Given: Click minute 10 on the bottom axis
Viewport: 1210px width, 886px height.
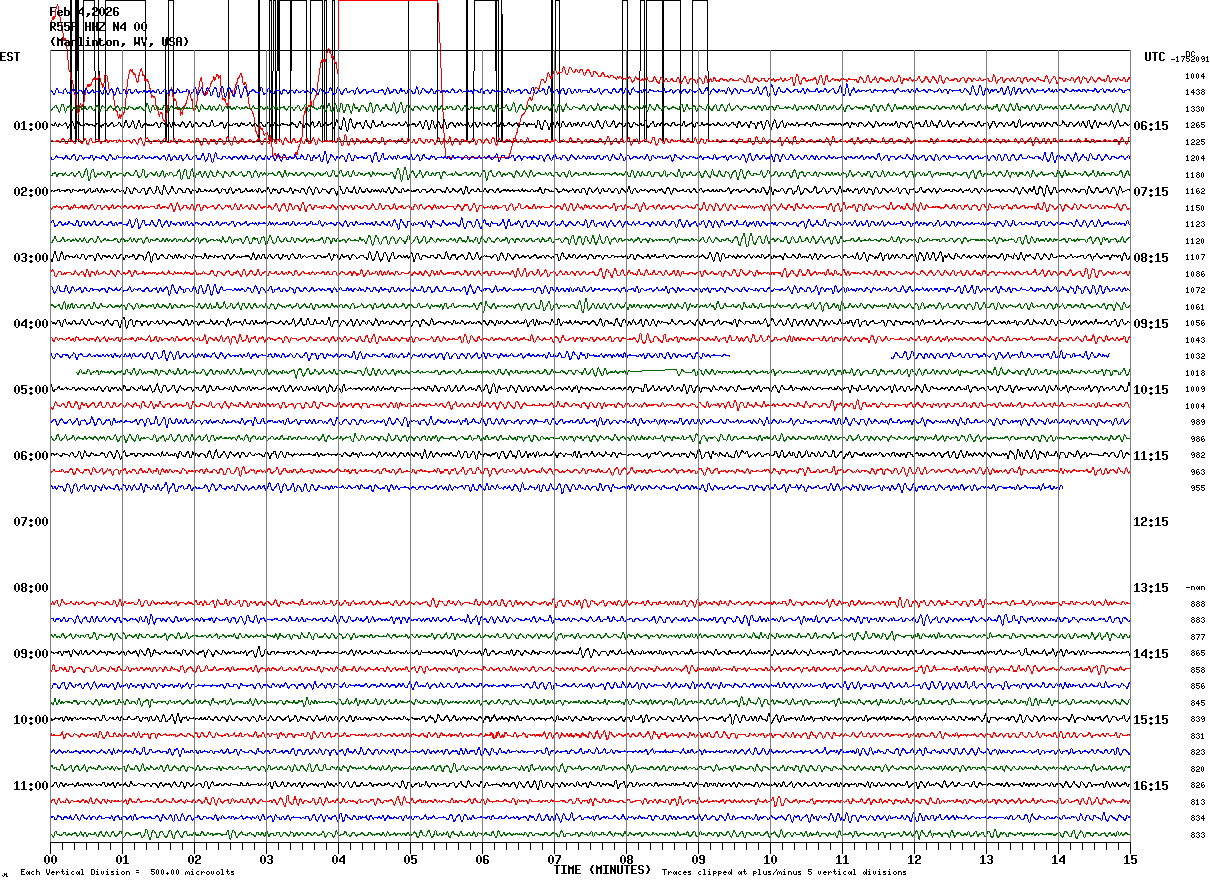Looking at the screenshot, I should tap(770, 859).
